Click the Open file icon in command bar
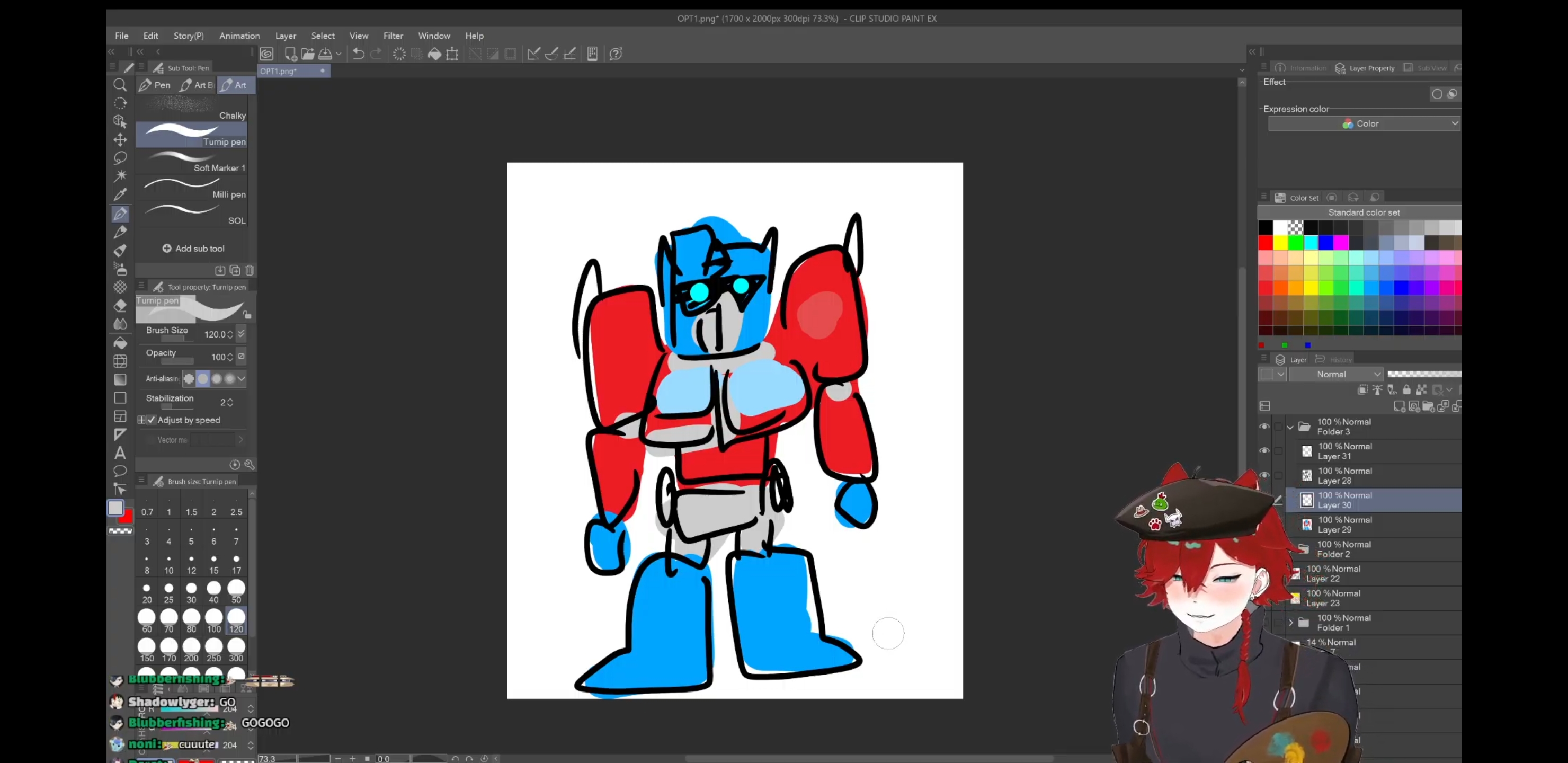 tap(308, 54)
